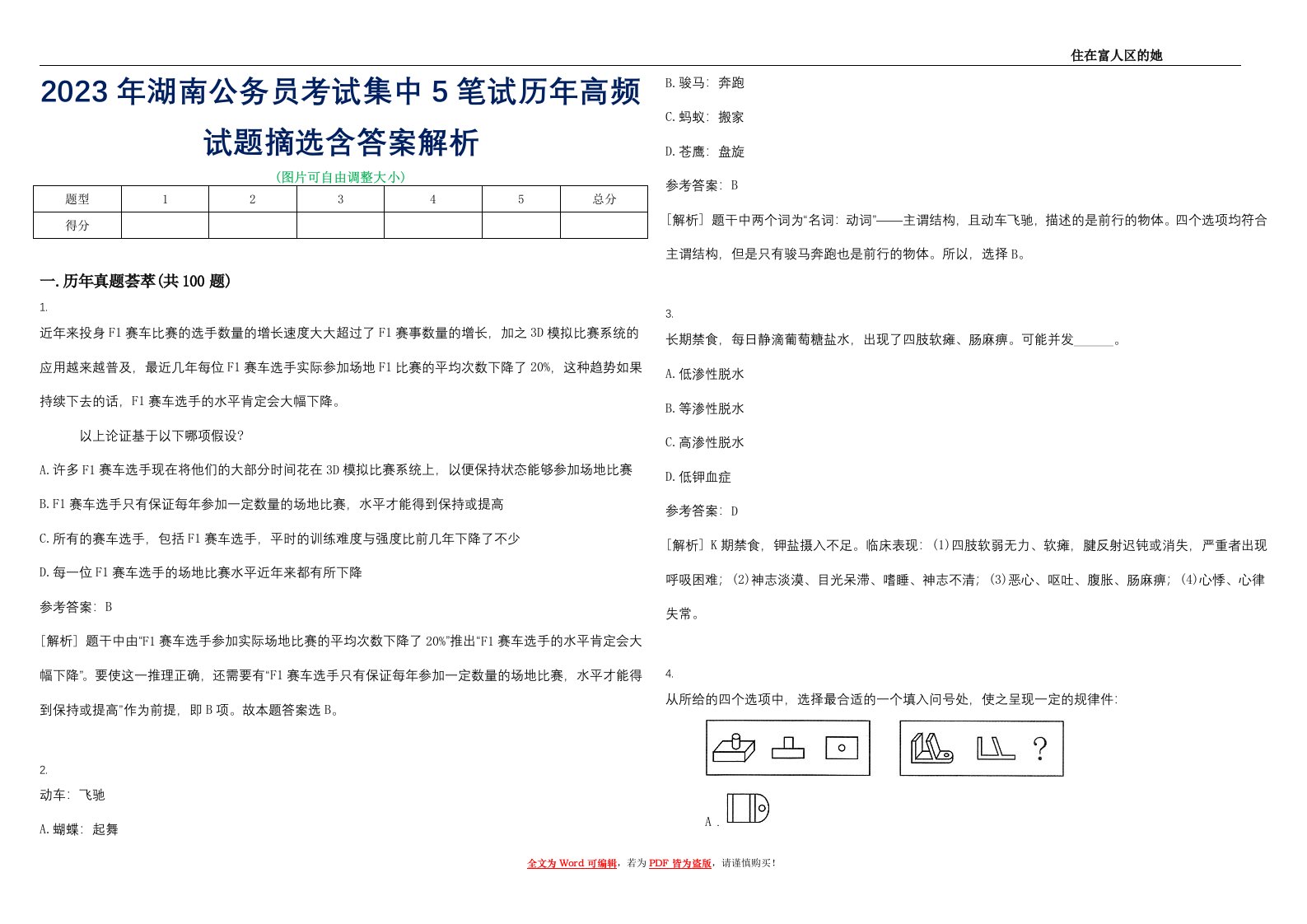Screen dimensions: 1307x924
Task: Click question 4 instruction 从所给的四个选项中
Action: coord(892,699)
